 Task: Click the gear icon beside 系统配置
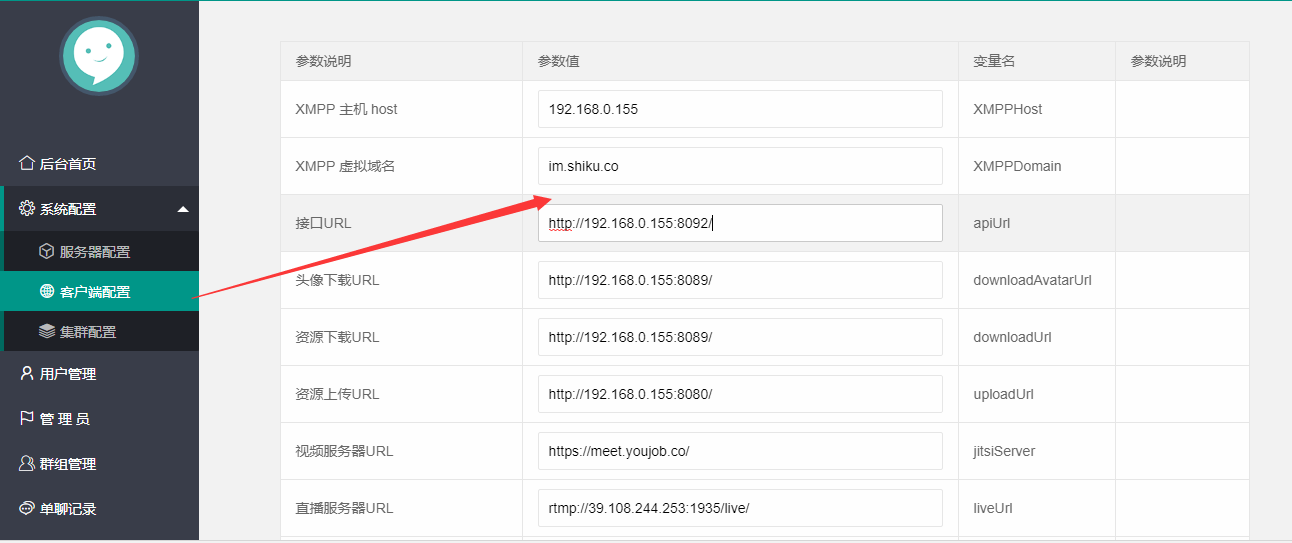click(27, 208)
